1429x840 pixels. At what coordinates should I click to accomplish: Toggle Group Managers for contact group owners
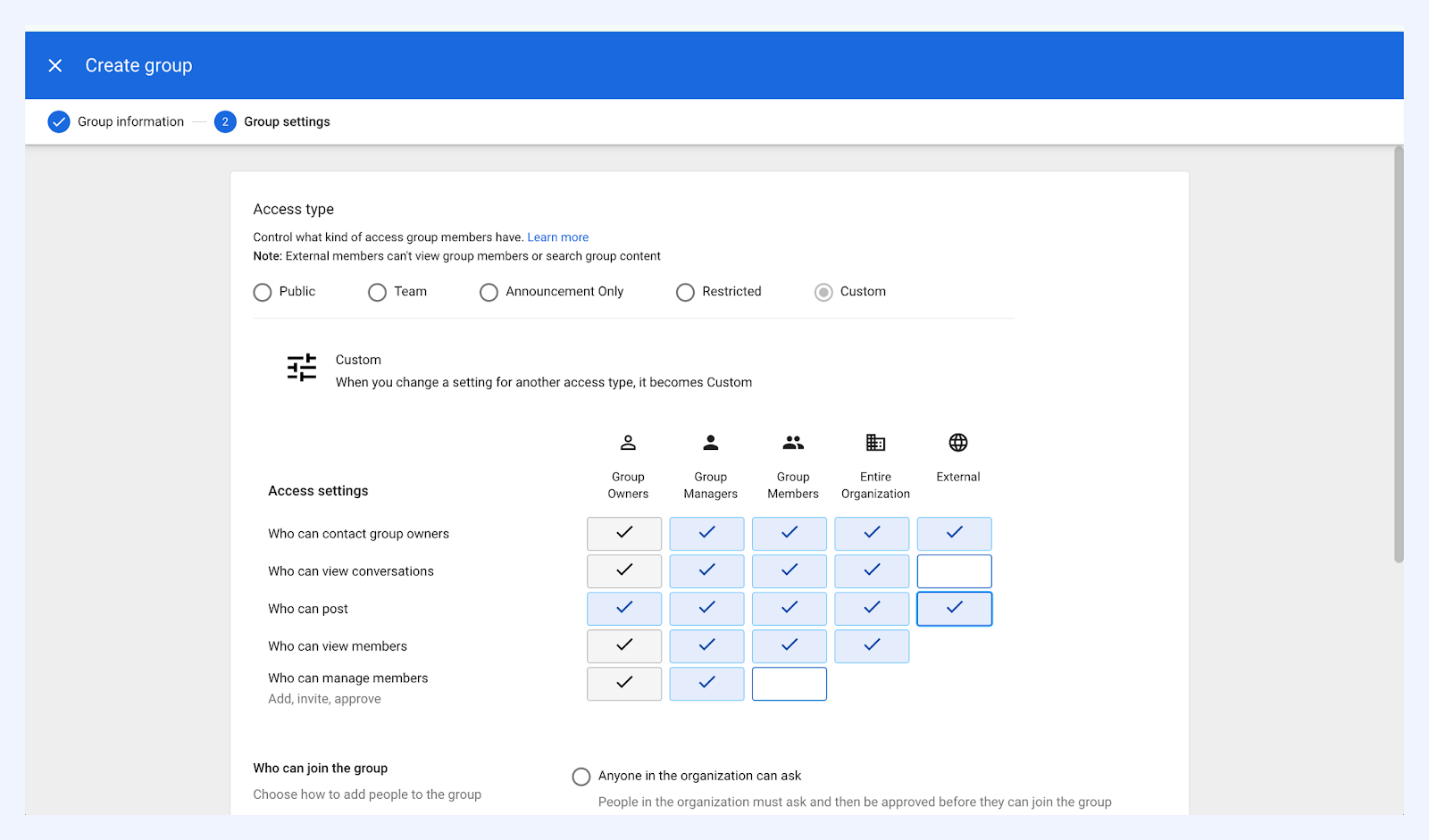(x=707, y=534)
